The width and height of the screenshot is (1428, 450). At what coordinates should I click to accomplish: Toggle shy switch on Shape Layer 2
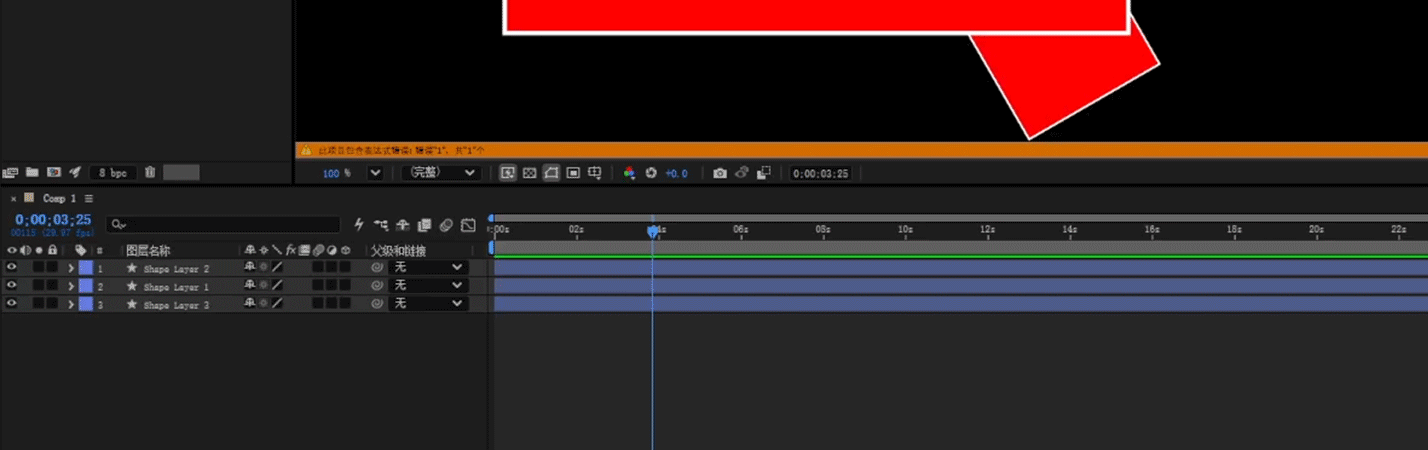(250, 268)
